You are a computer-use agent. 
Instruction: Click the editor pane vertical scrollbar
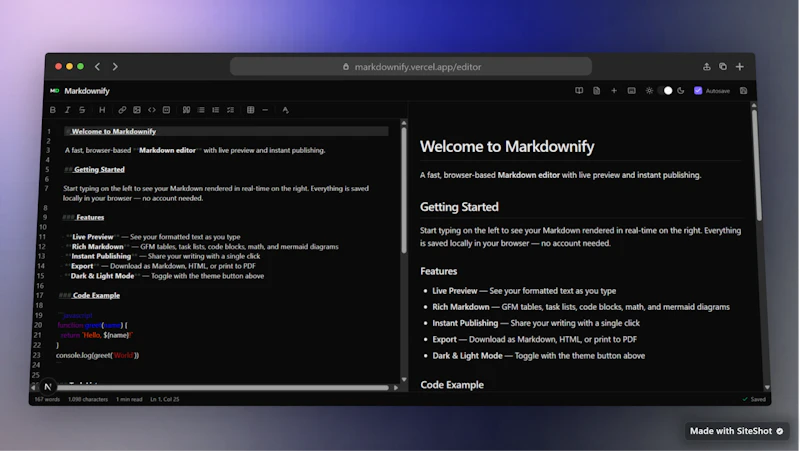pyautogui.click(x=404, y=189)
